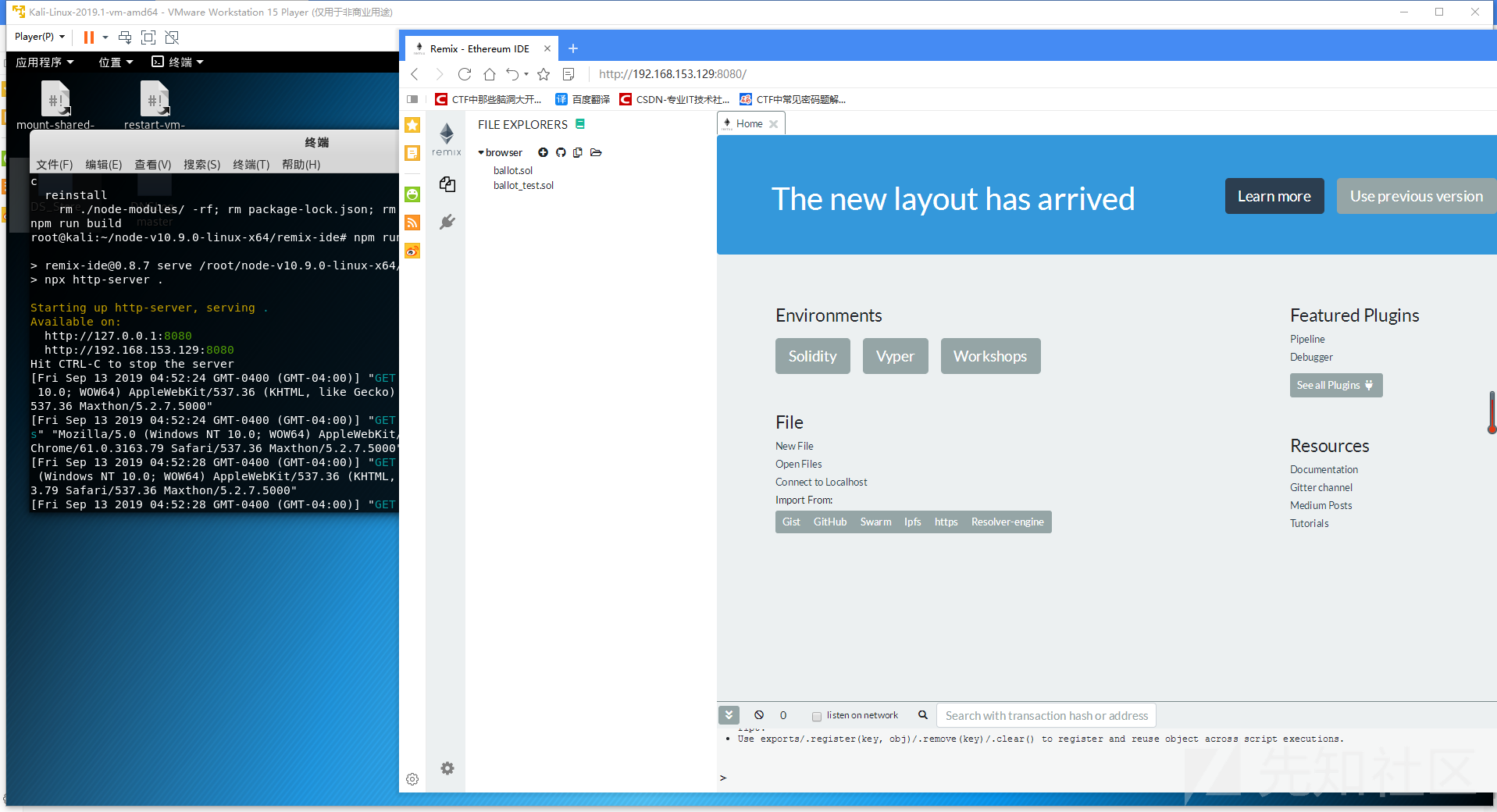Open the terminal 编辑(E) menu
Image resolution: width=1497 pixels, height=812 pixels.
point(104,165)
